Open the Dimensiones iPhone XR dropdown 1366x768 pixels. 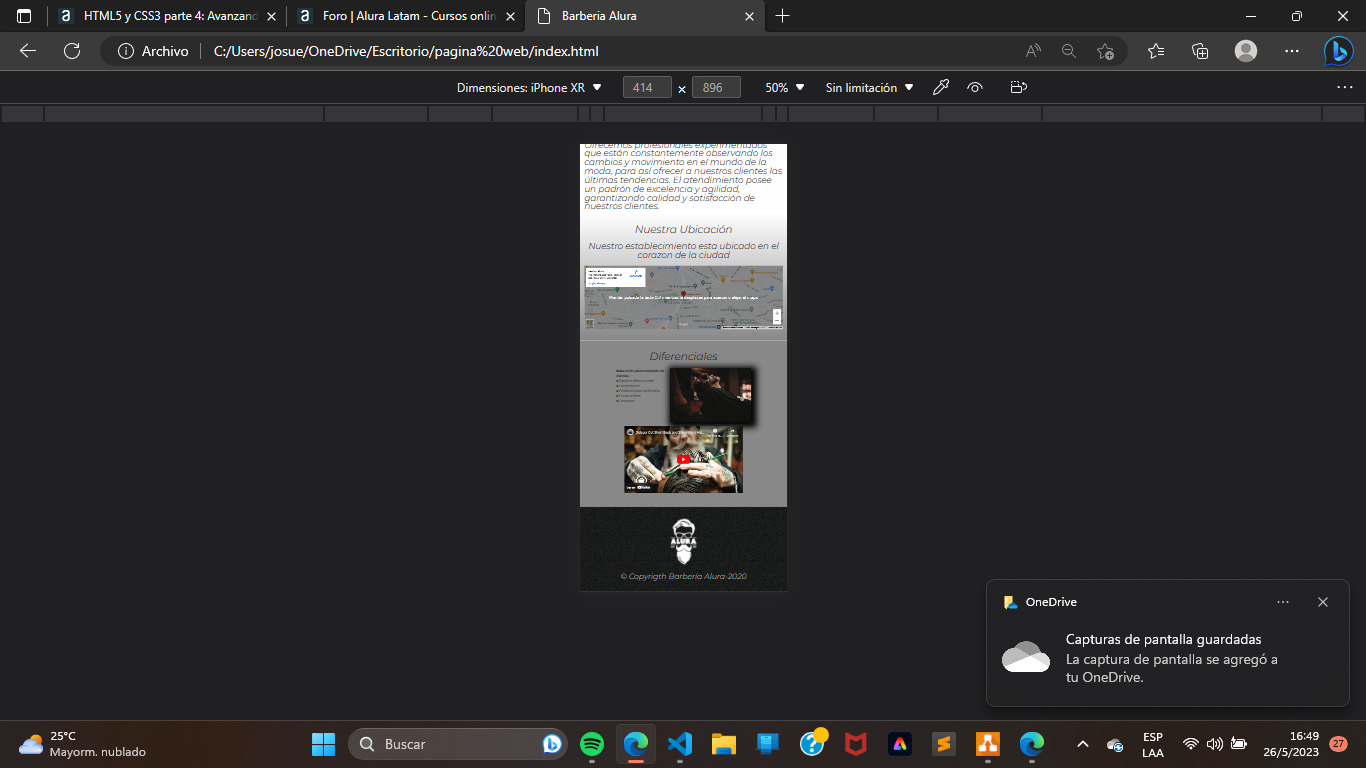tap(529, 87)
